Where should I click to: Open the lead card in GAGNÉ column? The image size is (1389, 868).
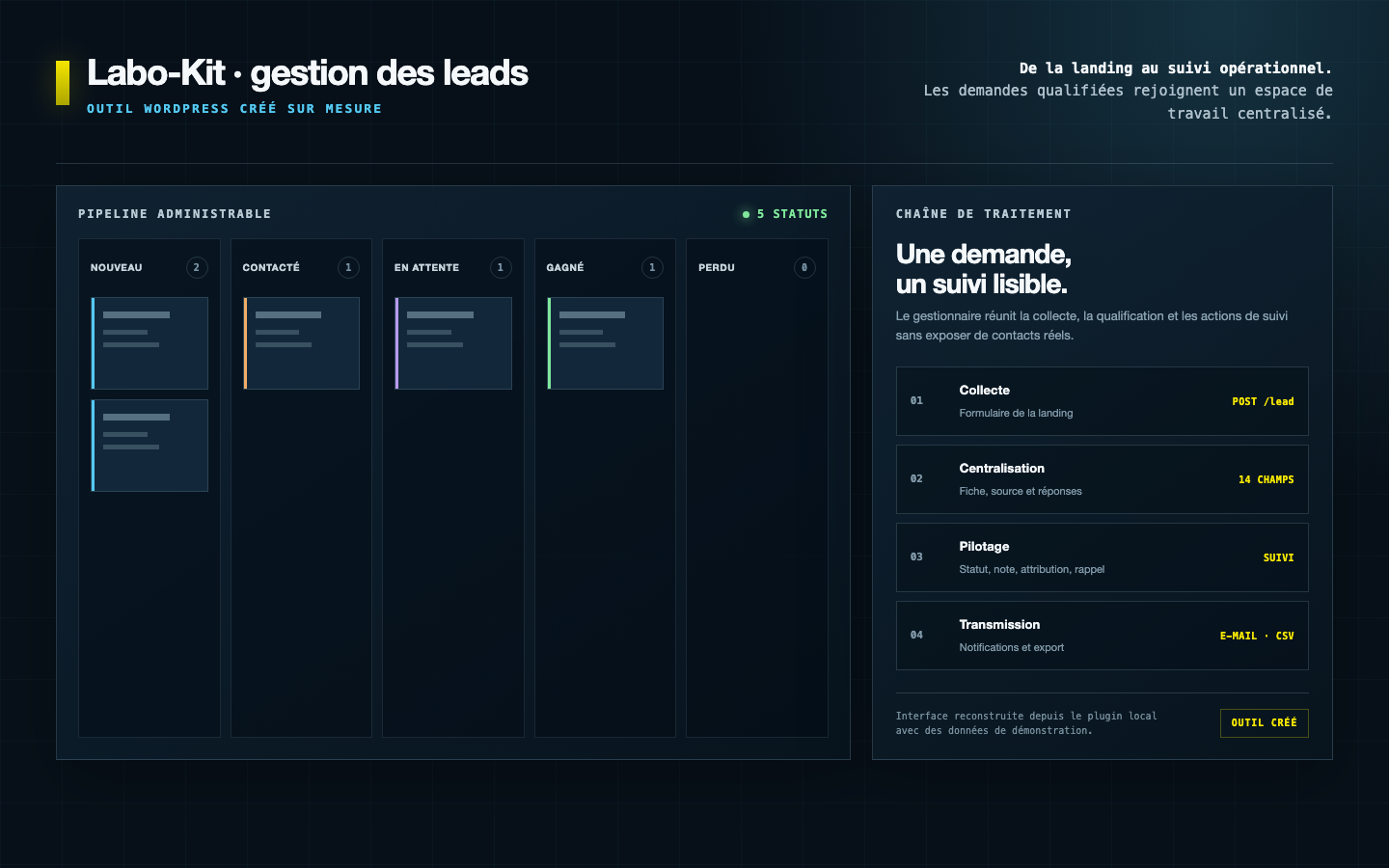[x=605, y=343]
